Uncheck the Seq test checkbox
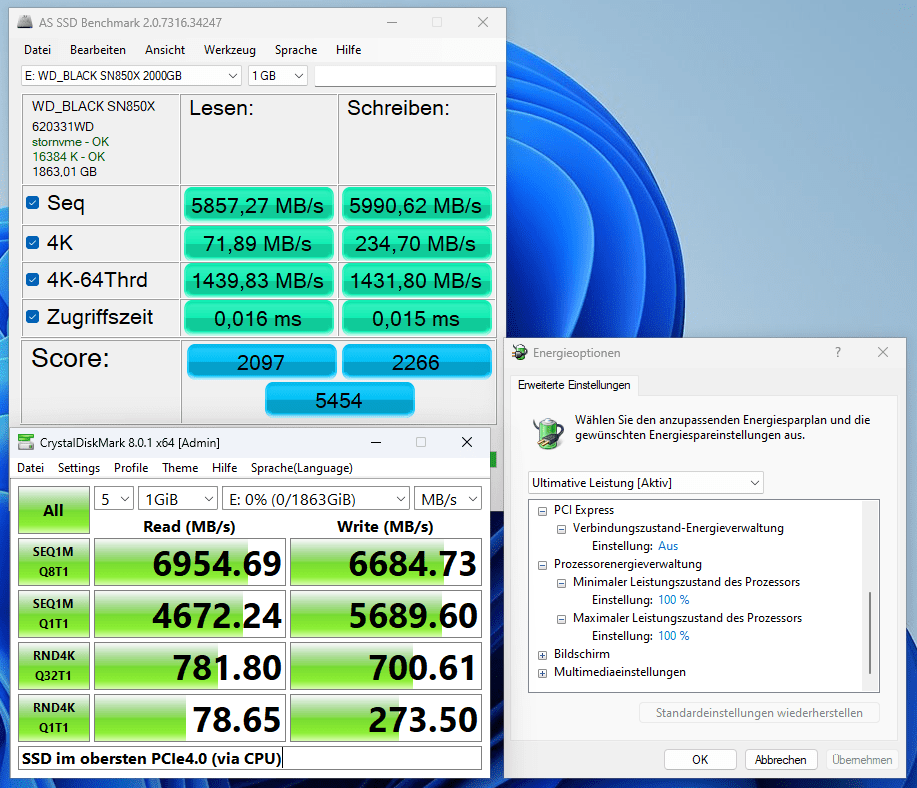The image size is (917, 788). point(33,203)
